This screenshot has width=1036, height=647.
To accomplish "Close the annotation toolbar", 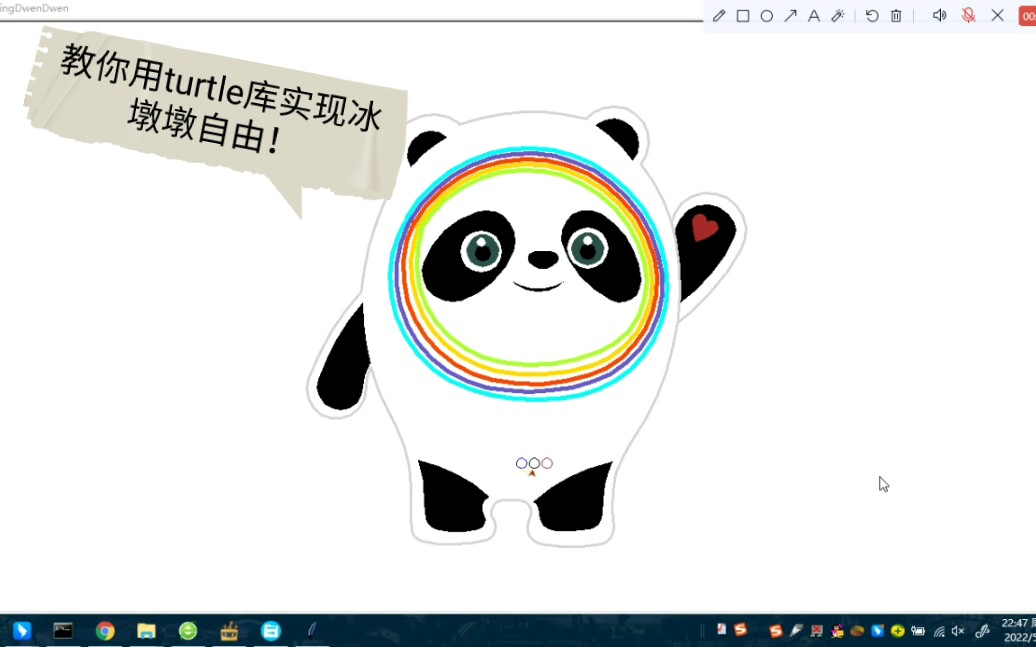I will pos(997,15).
